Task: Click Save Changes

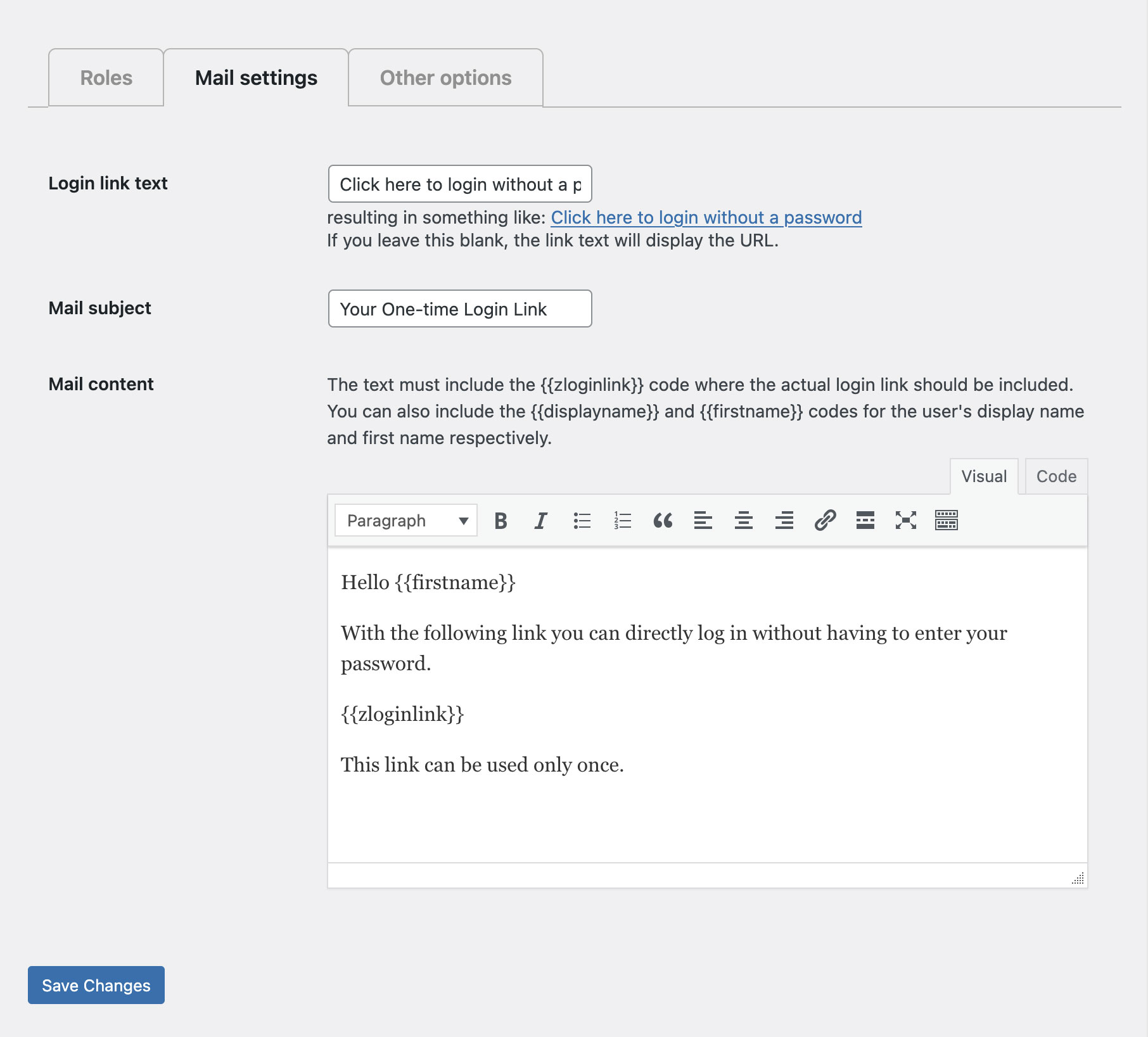Action: click(96, 985)
